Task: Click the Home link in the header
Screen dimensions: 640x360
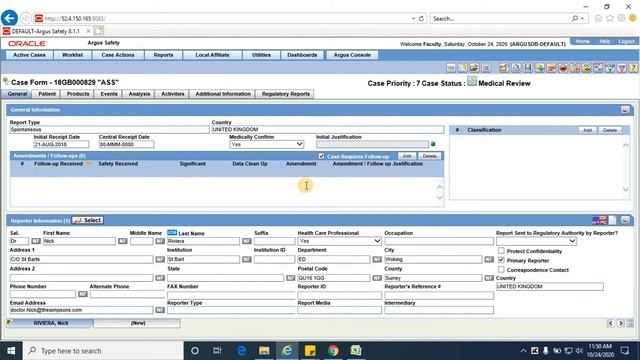Action: pyautogui.click(x=582, y=42)
